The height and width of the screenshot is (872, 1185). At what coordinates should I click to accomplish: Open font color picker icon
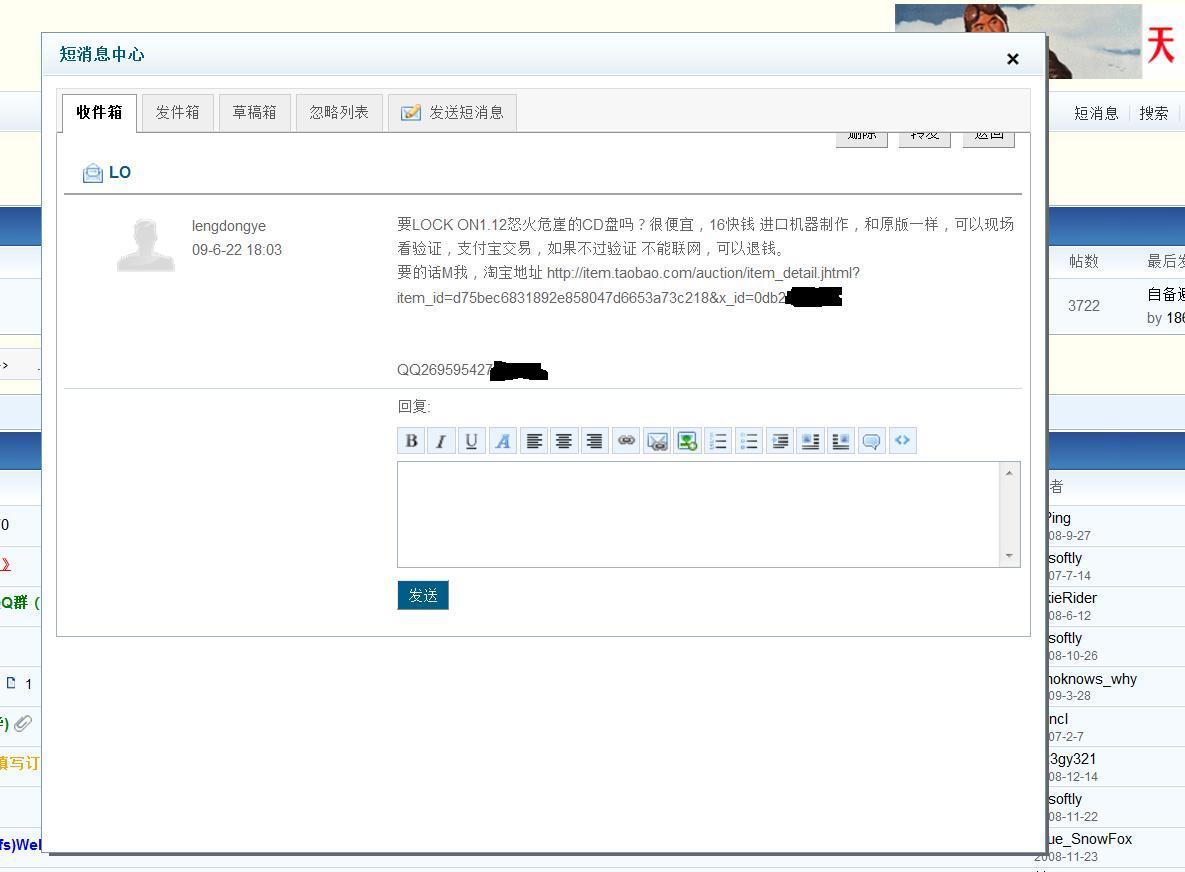coord(503,441)
